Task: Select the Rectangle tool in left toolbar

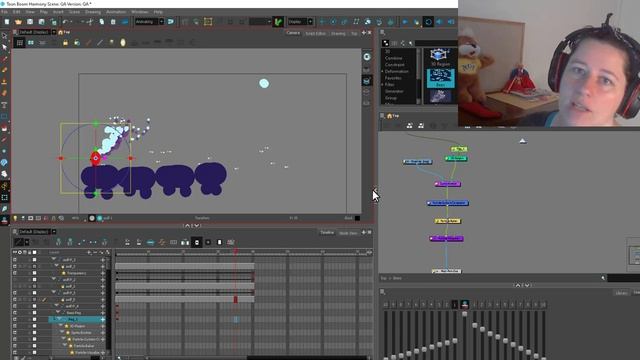Action: [4, 117]
